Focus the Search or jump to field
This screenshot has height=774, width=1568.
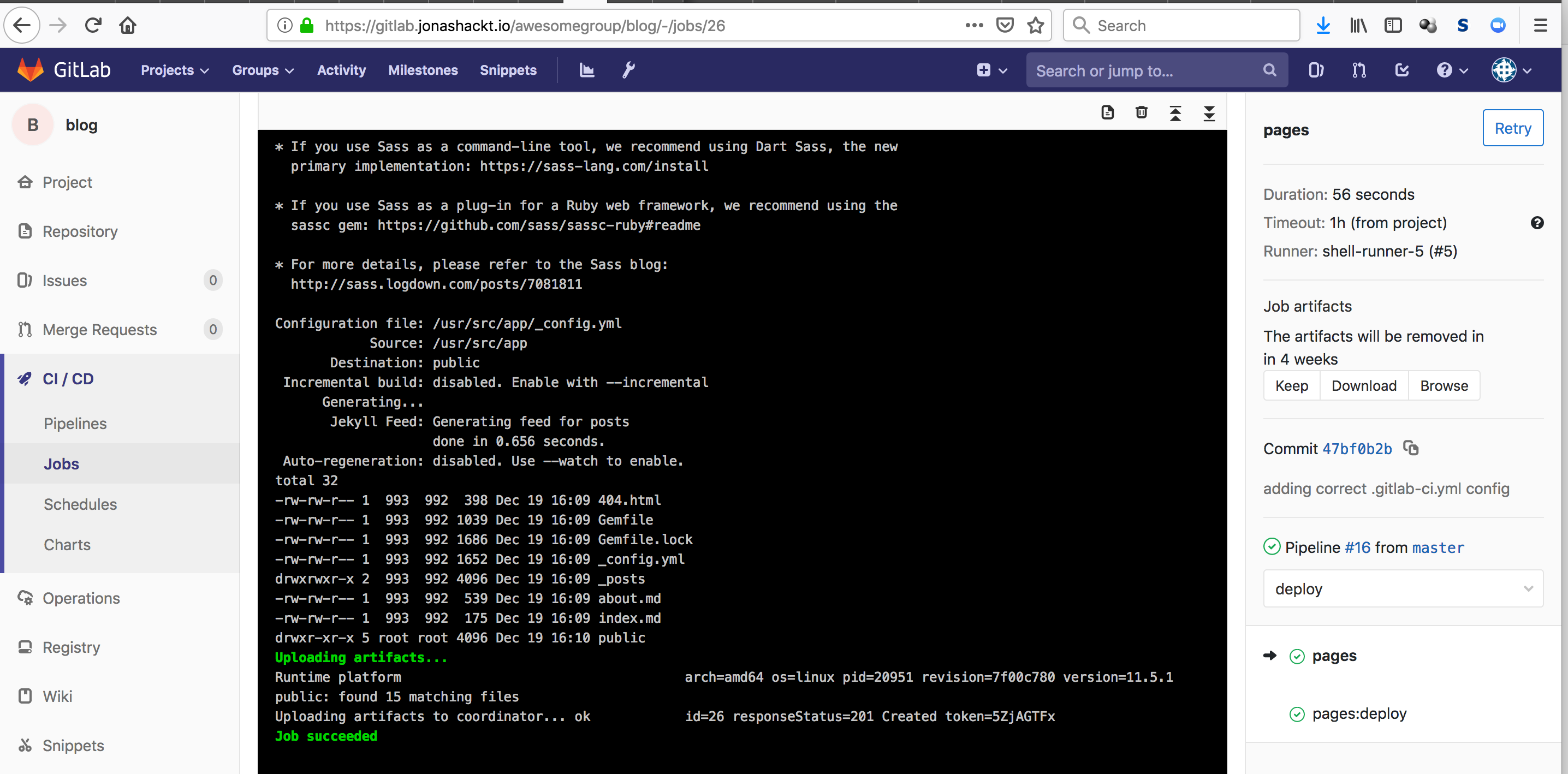tap(1144, 70)
